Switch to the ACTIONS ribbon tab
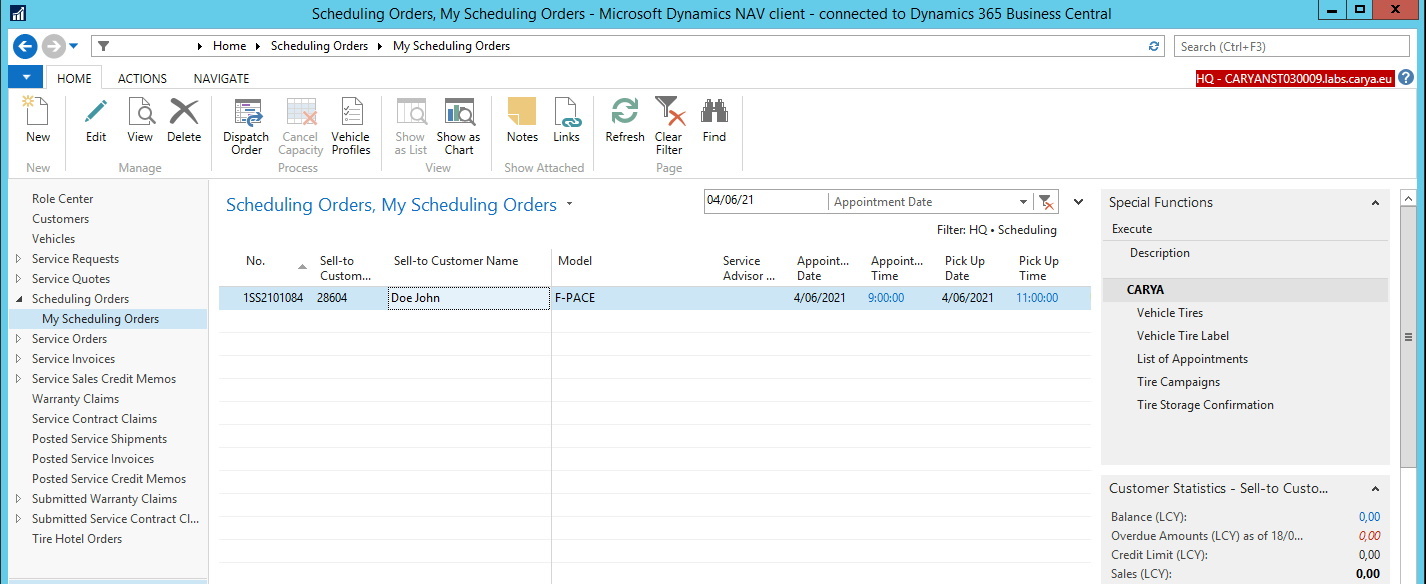This screenshot has width=1426, height=584. (x=142, y=78)
